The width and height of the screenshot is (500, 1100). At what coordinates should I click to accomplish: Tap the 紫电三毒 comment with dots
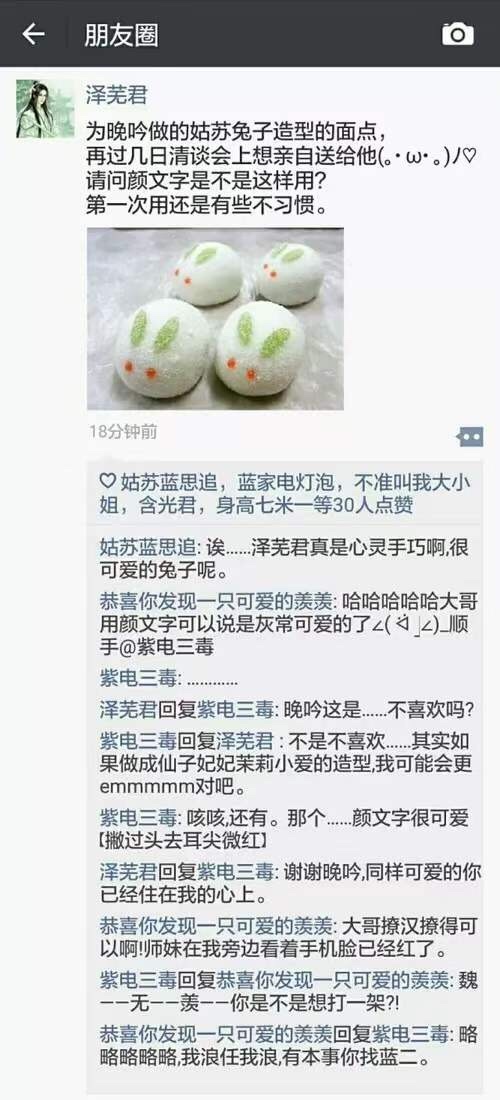click(169, 678)
